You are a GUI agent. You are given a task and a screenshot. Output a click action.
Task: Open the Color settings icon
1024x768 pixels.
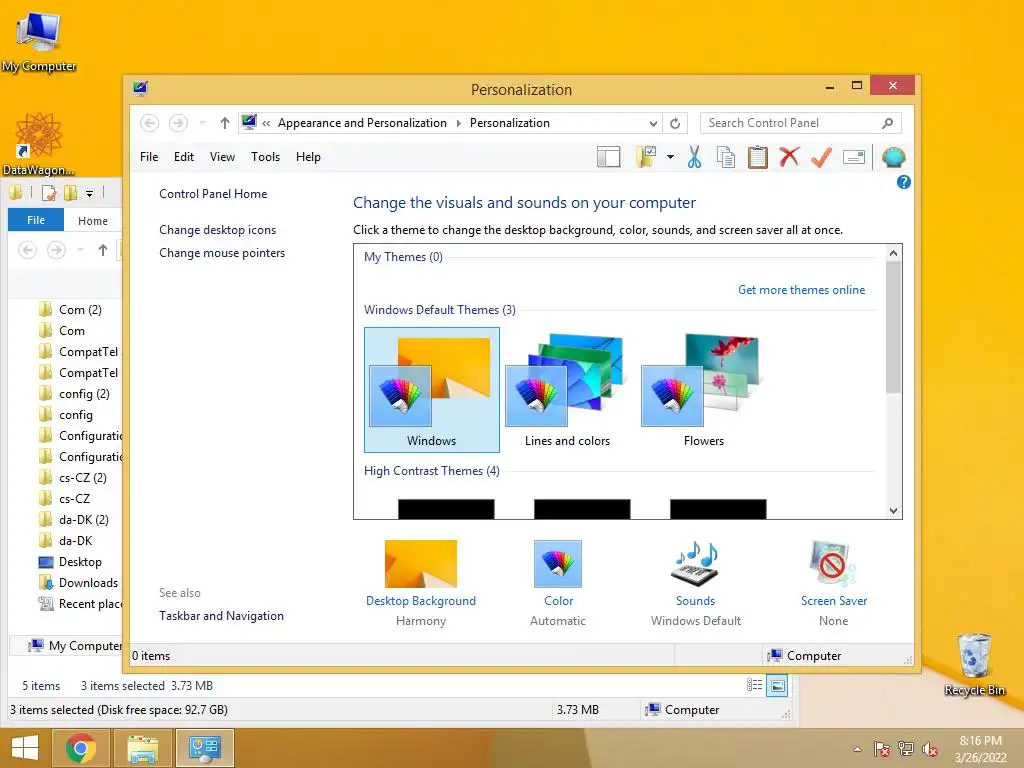click(558, 564)
